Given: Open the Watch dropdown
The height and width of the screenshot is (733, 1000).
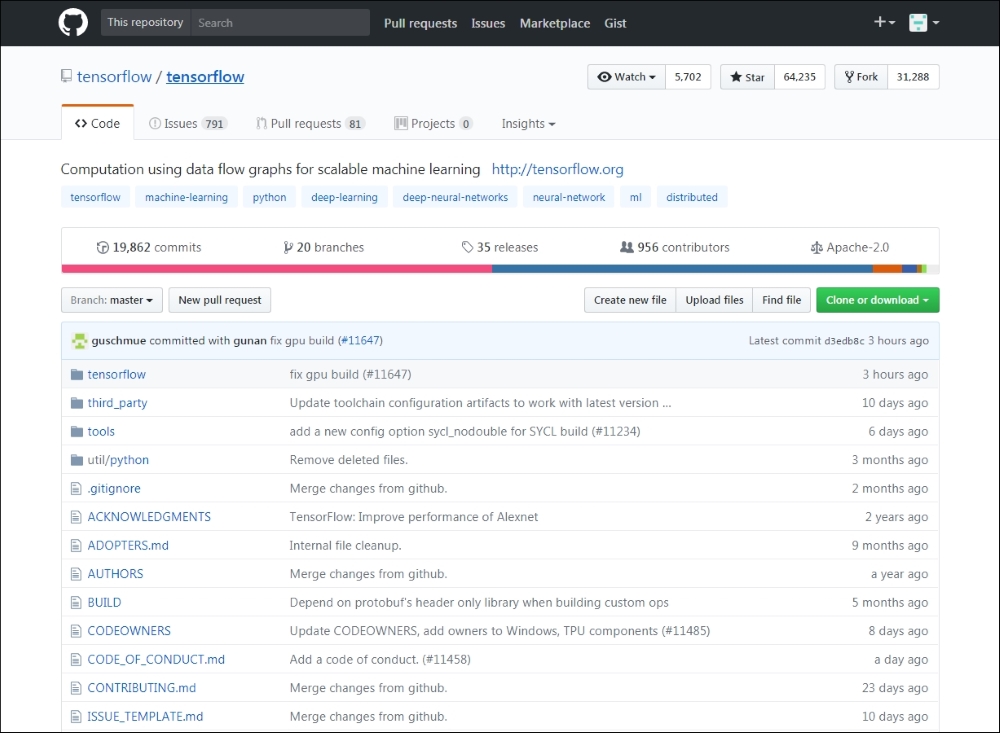Looking at the screenshot, I should [x=626, y=77].
